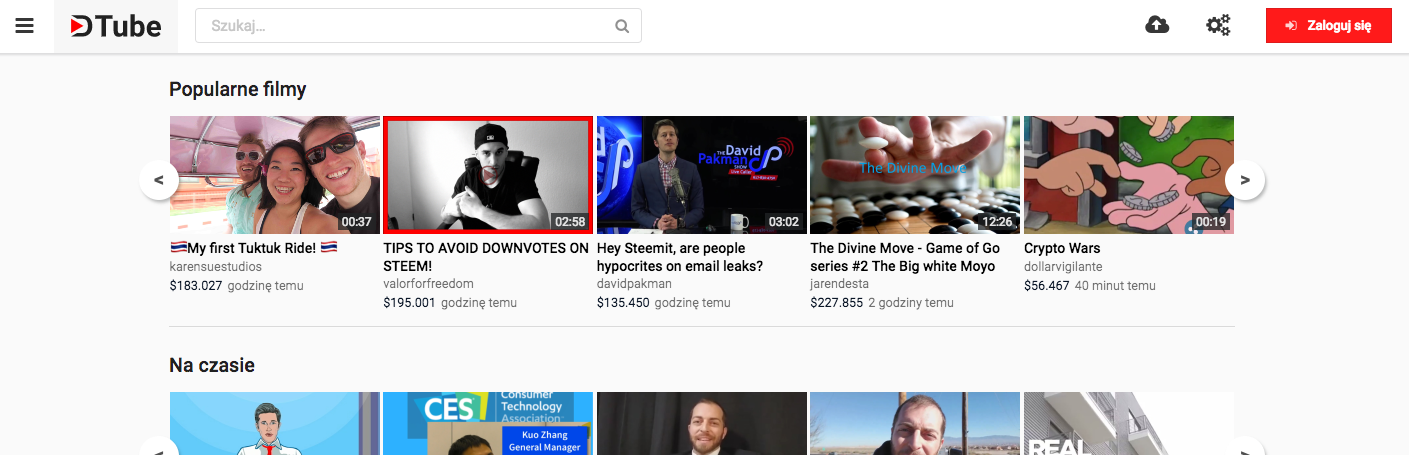The width and height of the screenshot is (1409, 455).
Task: Click the 2 godziny temu timestamp
Action: pyautogui.click(x=911, y=303)
